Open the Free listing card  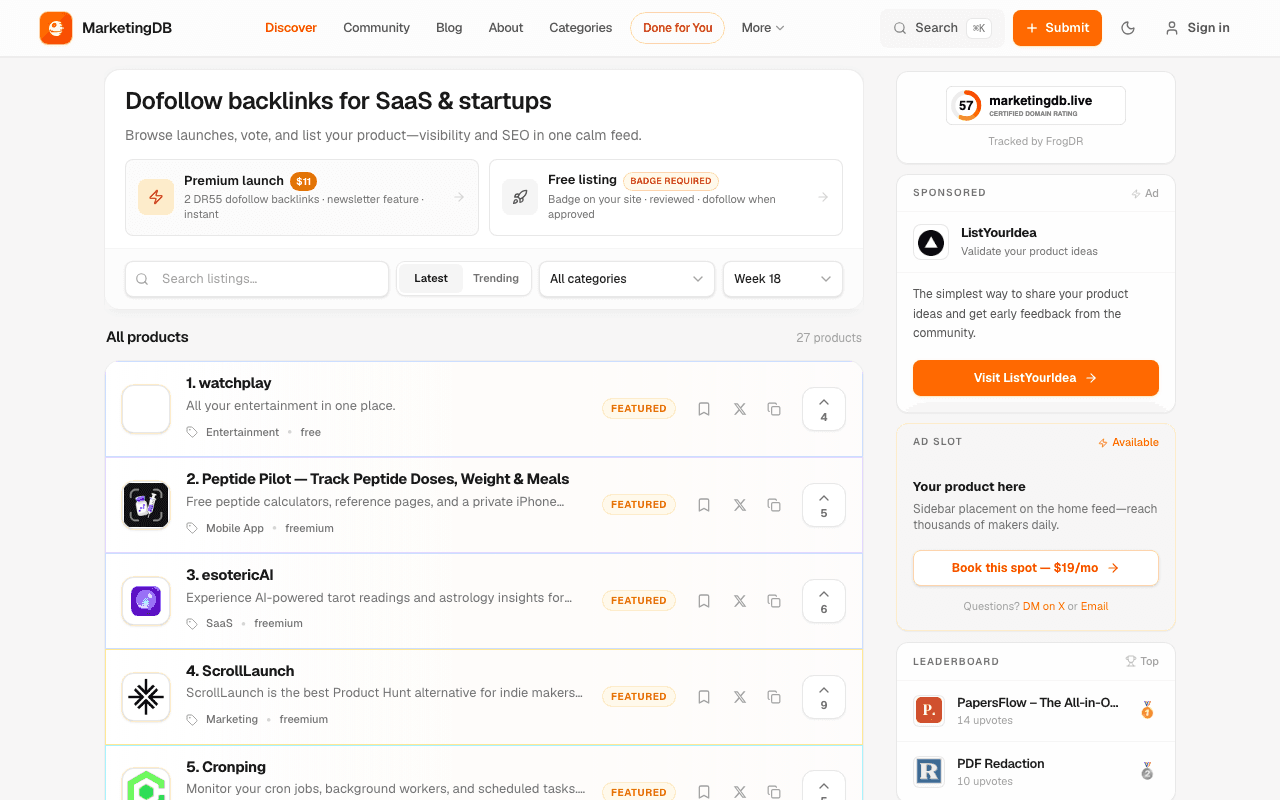point(666,198)
